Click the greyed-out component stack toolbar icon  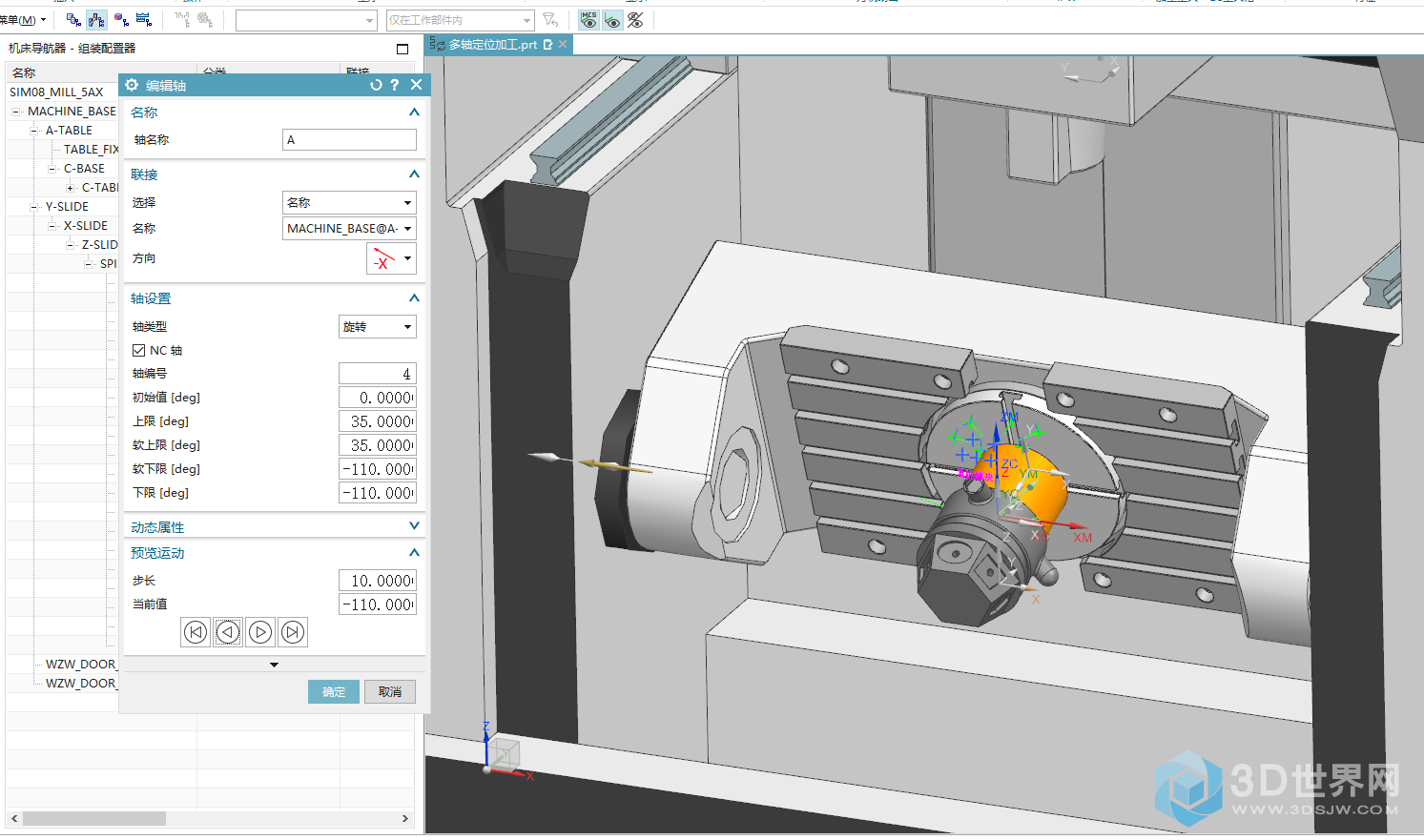tap(207, 20)
